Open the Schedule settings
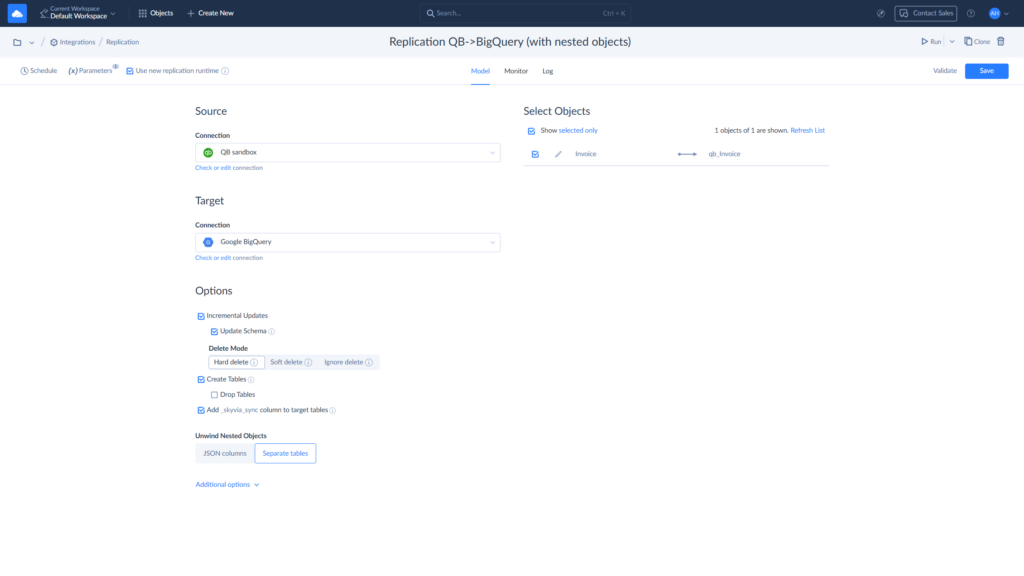This screenshot has height=576, width=1024. click(x=39, y=71)
